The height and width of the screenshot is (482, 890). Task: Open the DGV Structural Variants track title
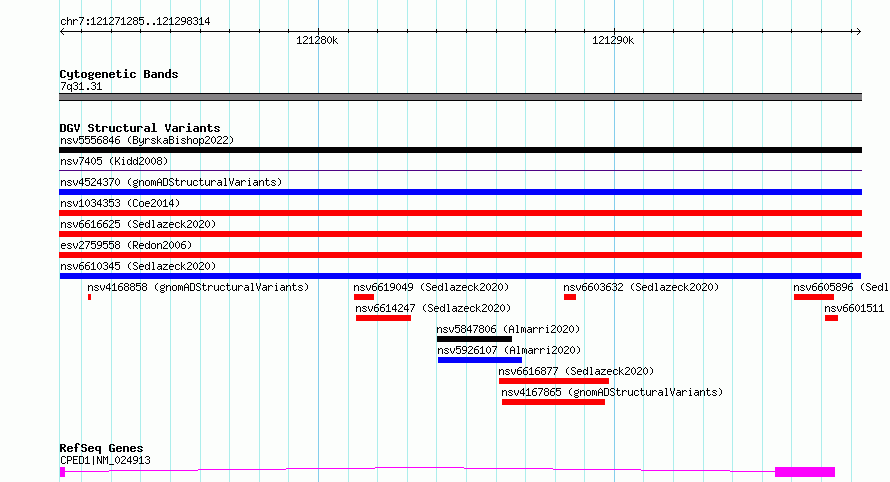point(140,128)
